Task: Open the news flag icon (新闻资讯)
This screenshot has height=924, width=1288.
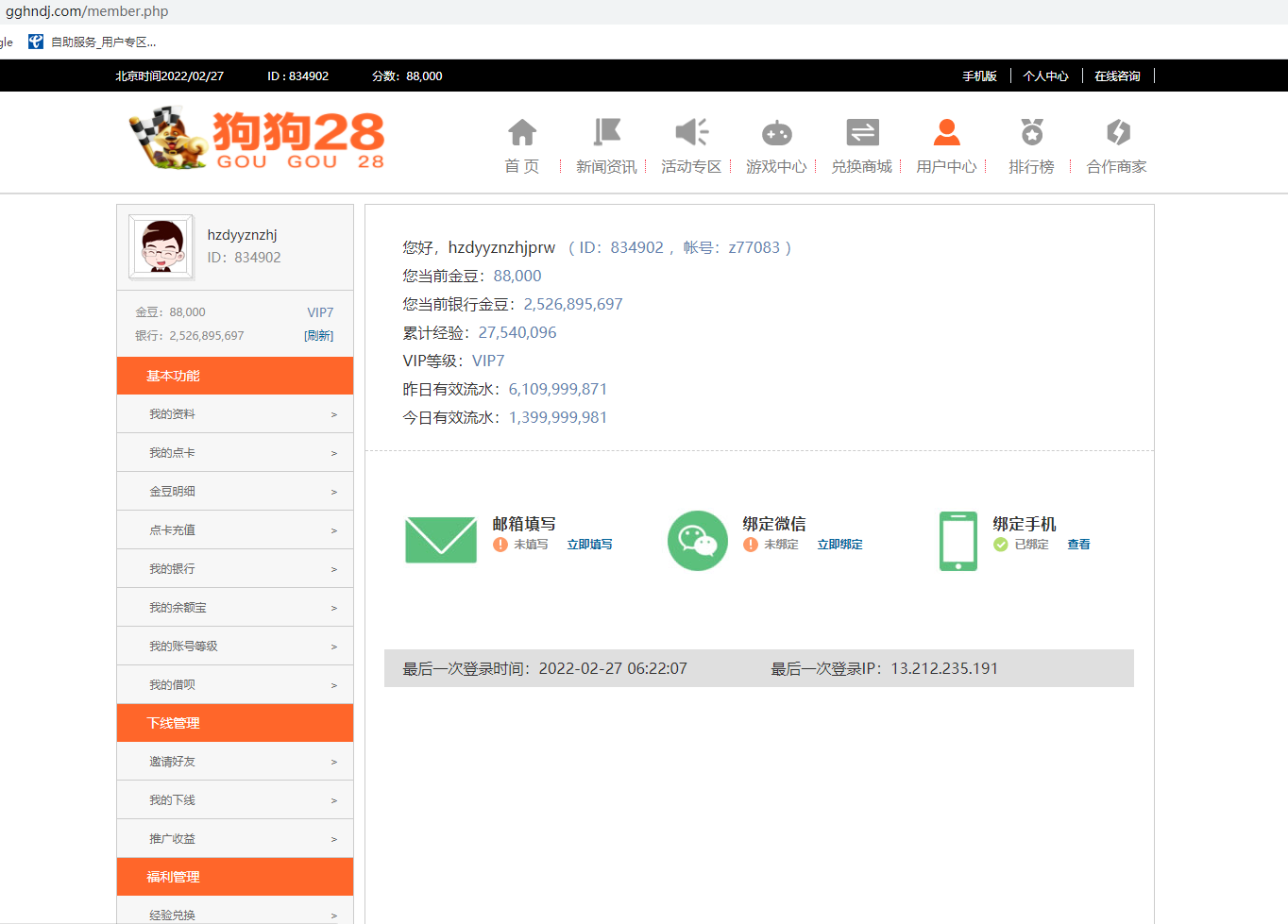Action: [x=606, y=133]
